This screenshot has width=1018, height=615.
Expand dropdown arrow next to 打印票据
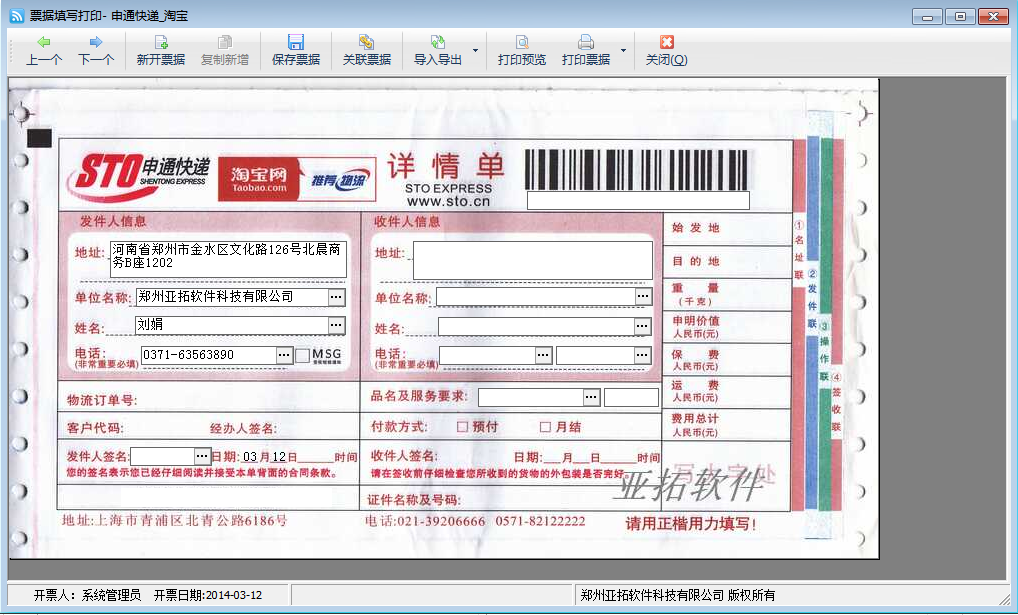623,51
